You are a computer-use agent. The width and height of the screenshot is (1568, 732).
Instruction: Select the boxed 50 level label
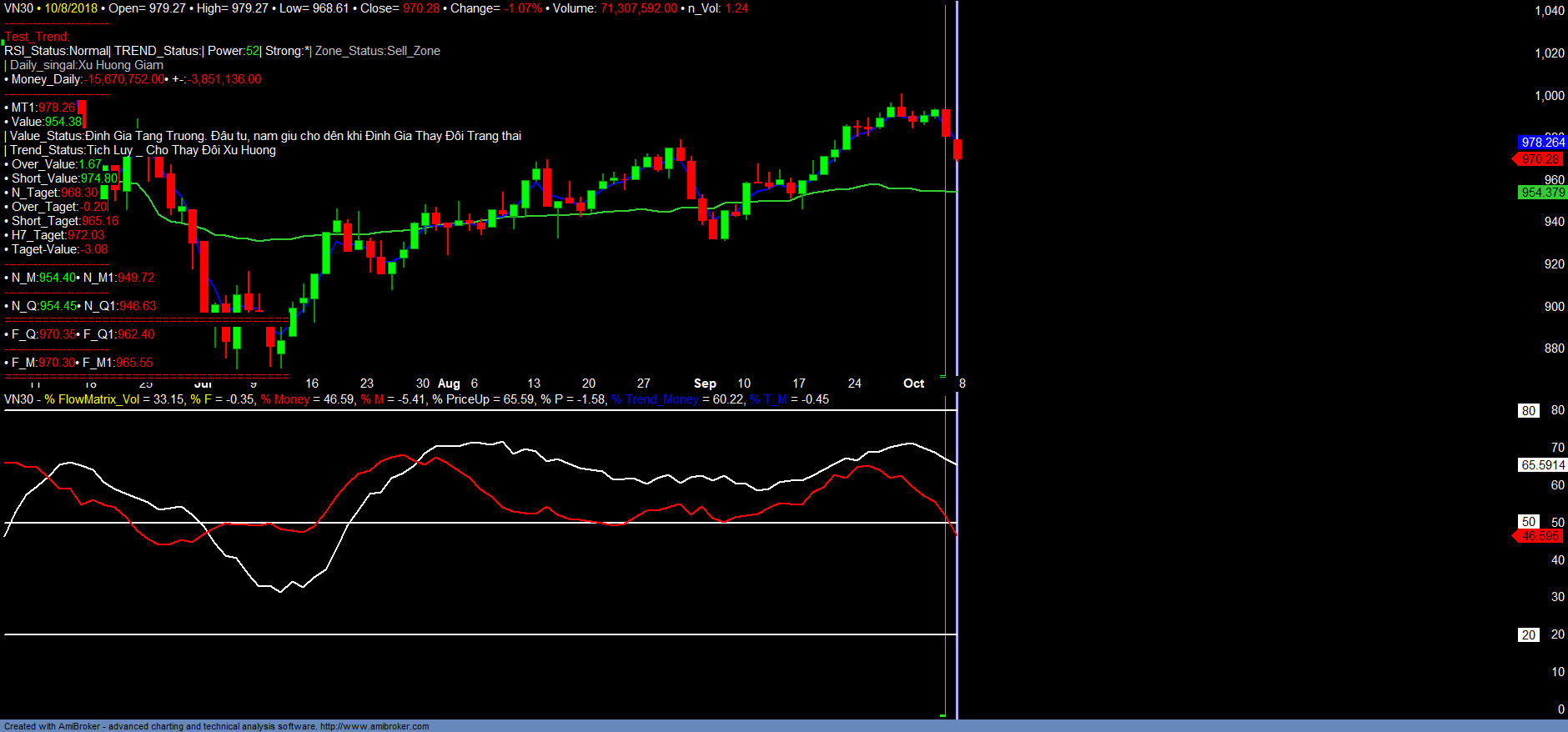click(x=1528, y=522)
